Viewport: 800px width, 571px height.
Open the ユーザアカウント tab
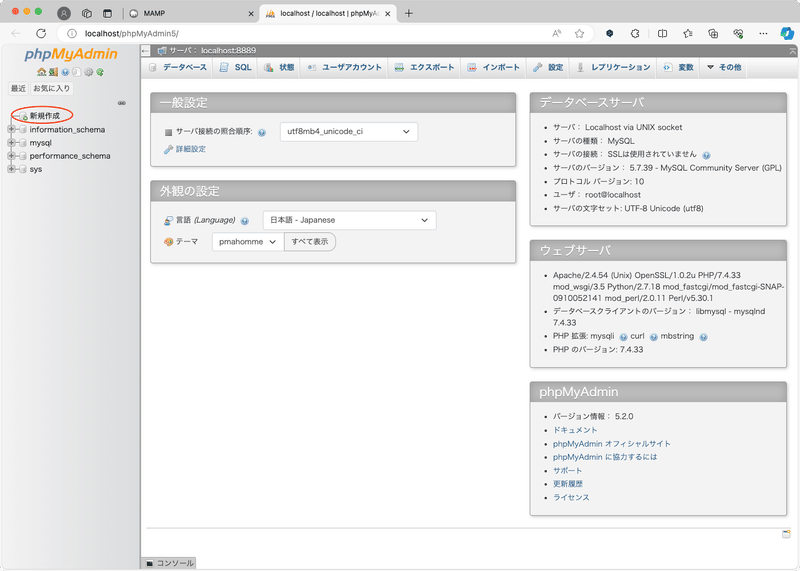344,67
